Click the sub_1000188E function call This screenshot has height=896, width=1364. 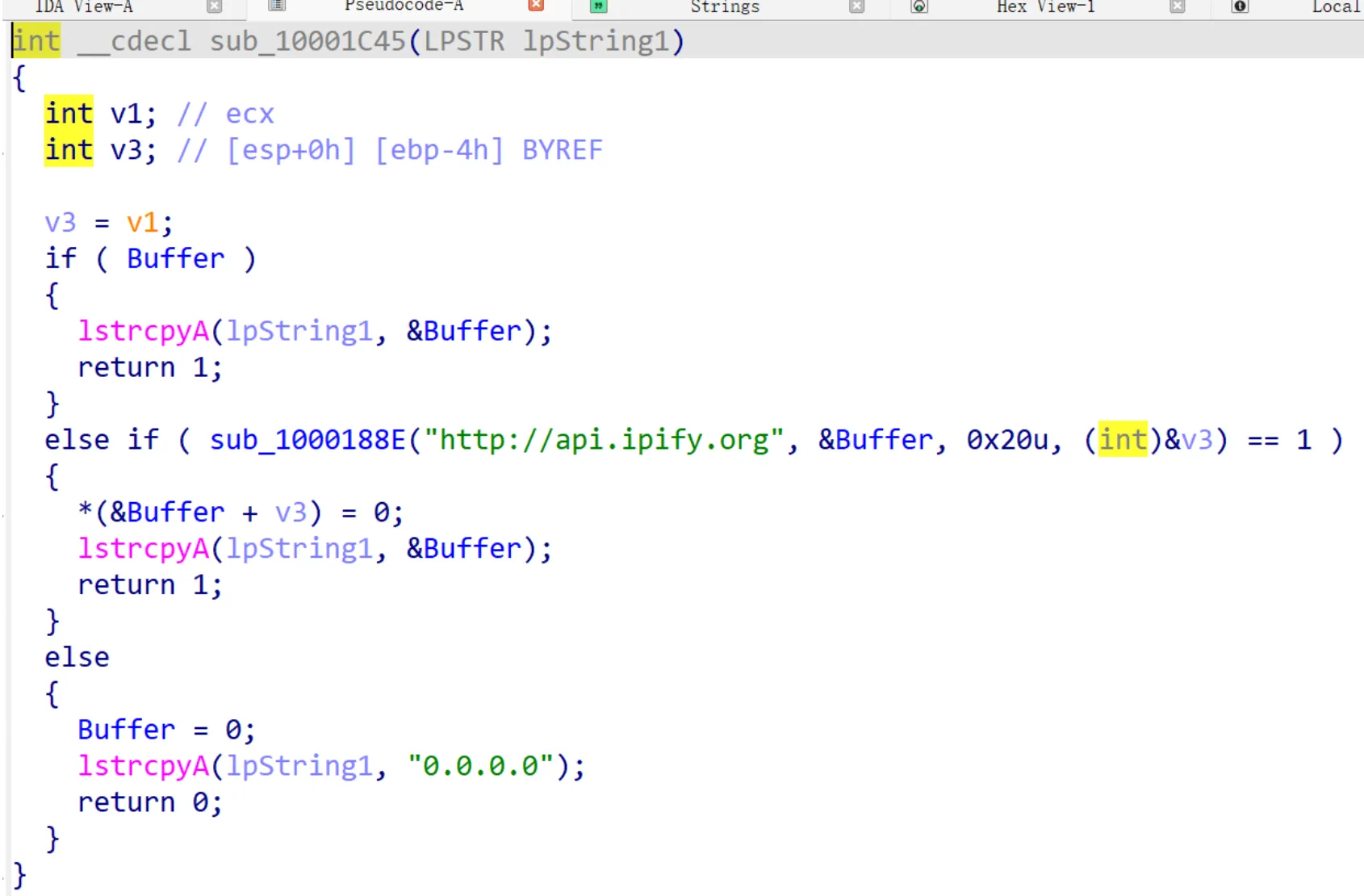(307, 440)
